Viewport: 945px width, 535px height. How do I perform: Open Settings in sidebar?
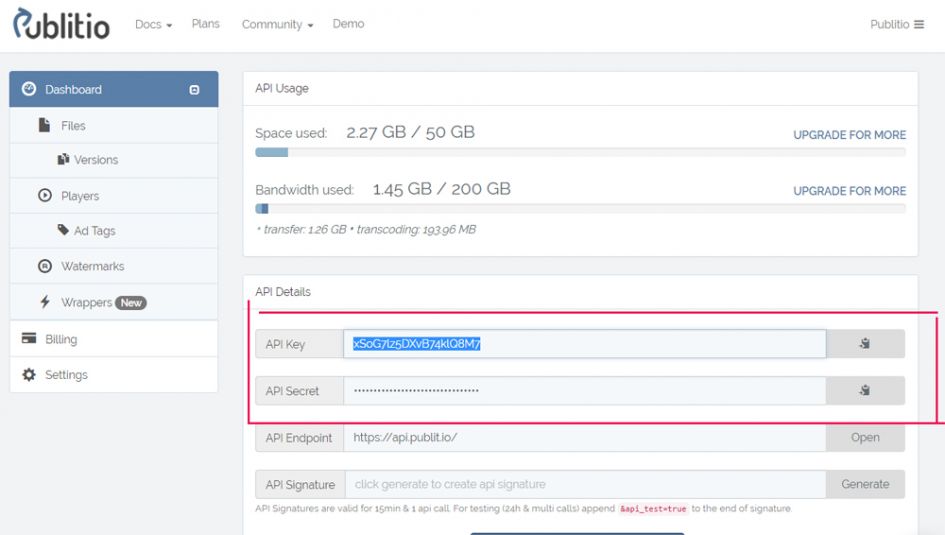[x=114, y=375]
